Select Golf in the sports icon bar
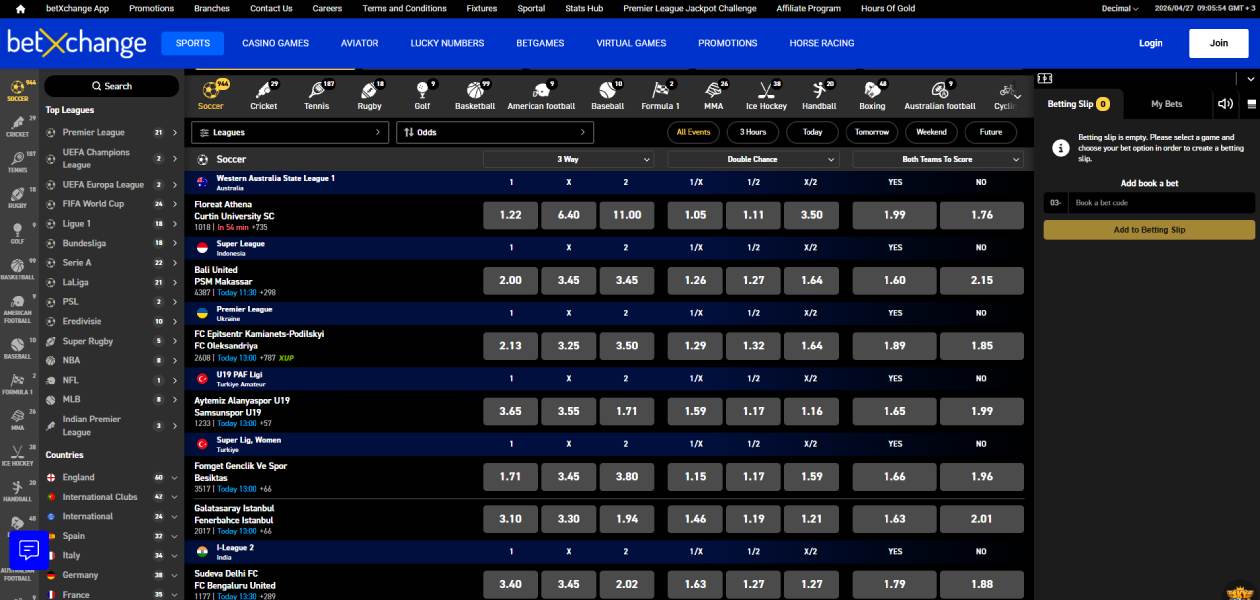Image resolution: width=1260 pixels, height=600 pixels. pos(422,96)
